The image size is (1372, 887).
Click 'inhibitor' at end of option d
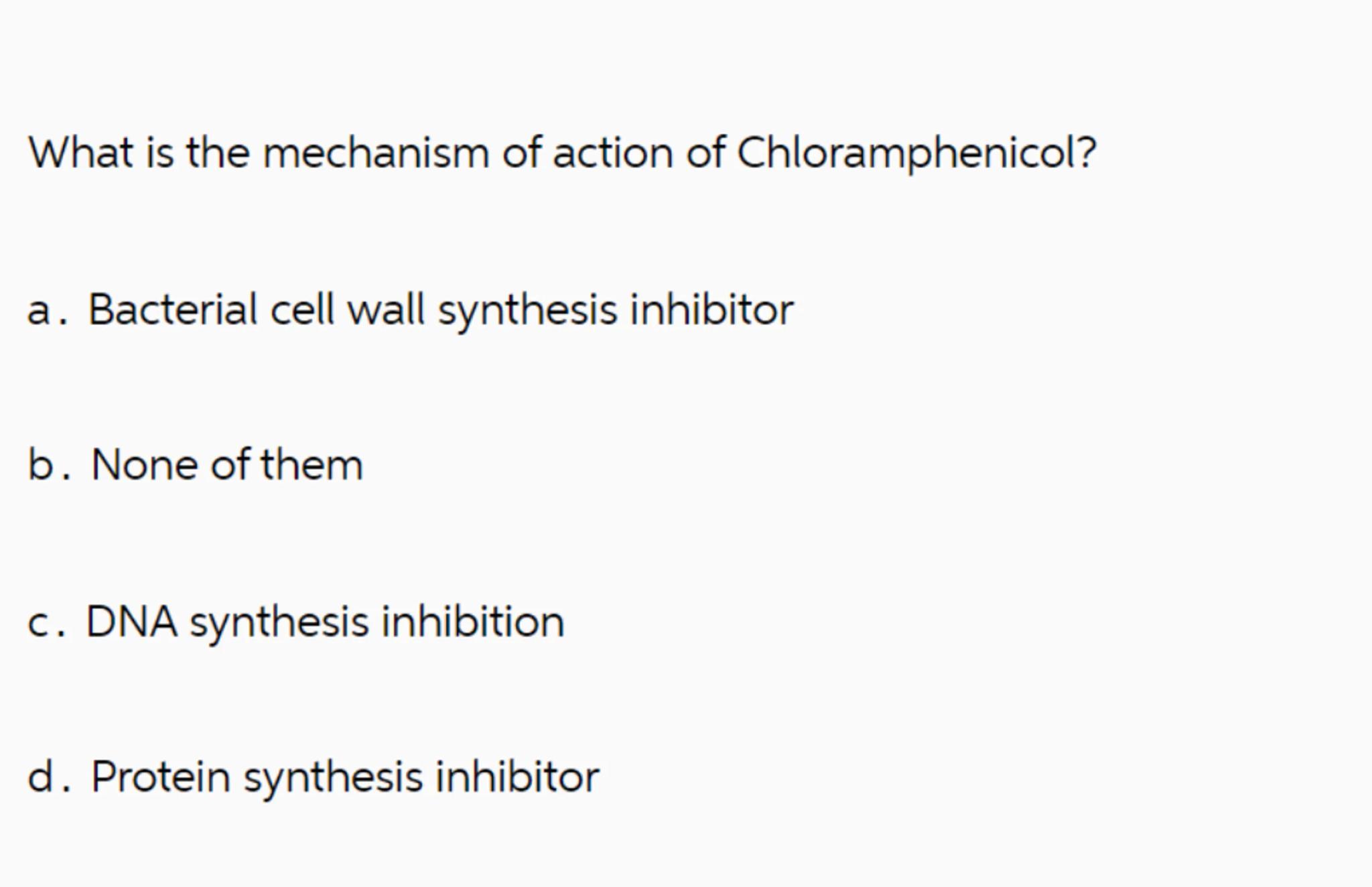coord(517,777)
